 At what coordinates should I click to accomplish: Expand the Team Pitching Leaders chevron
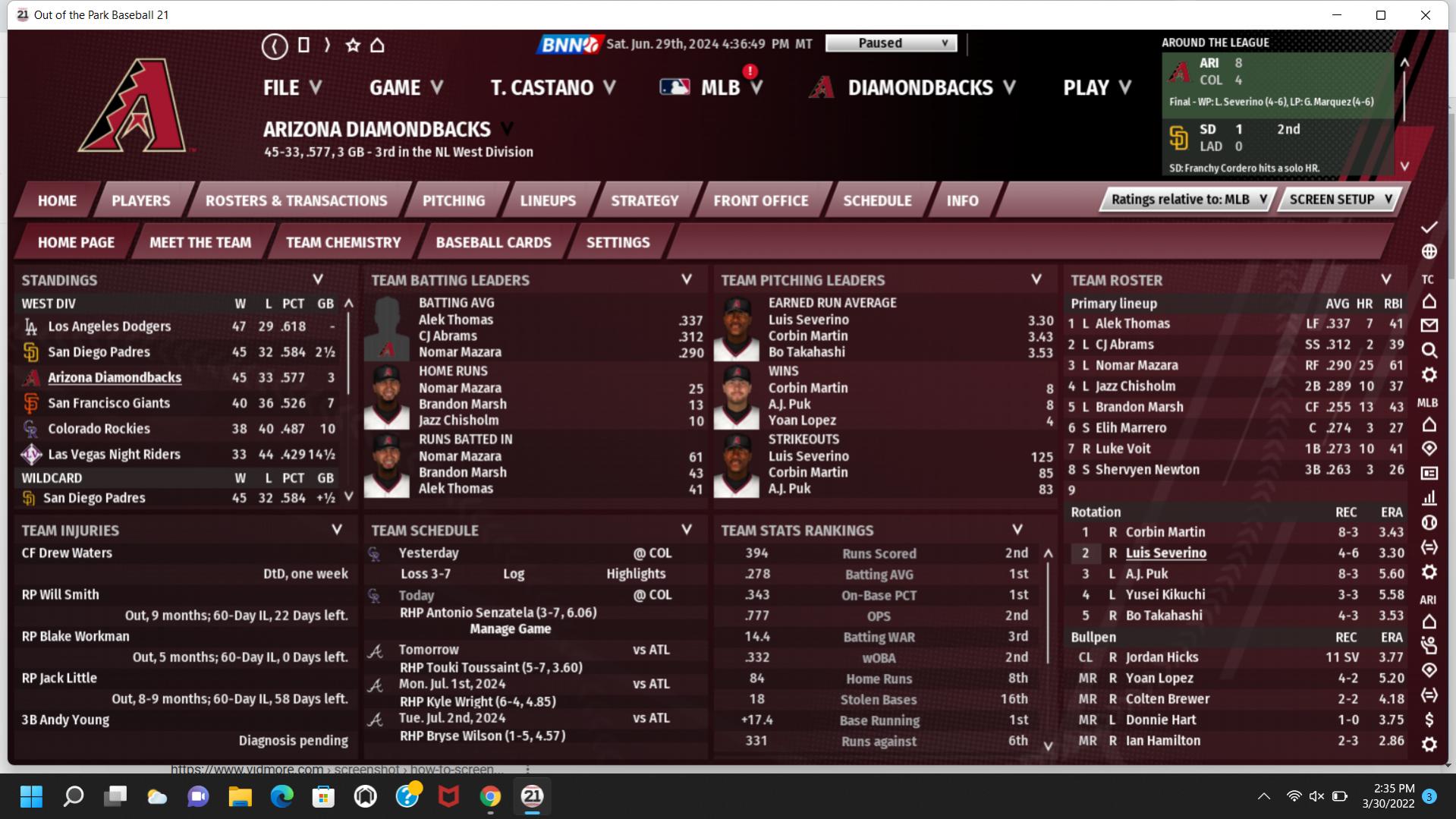(1036, 279)
